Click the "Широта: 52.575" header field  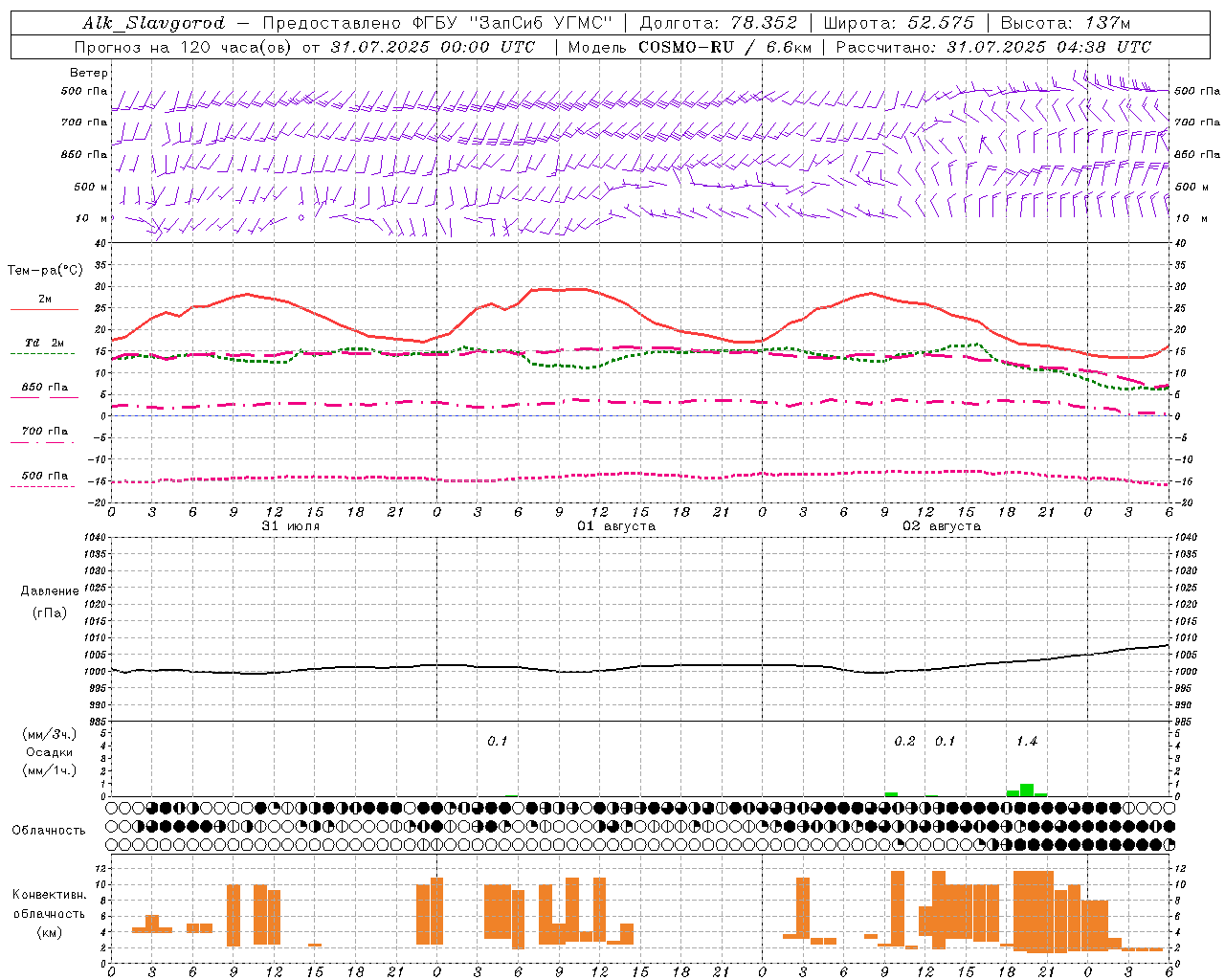coord(899,23)
